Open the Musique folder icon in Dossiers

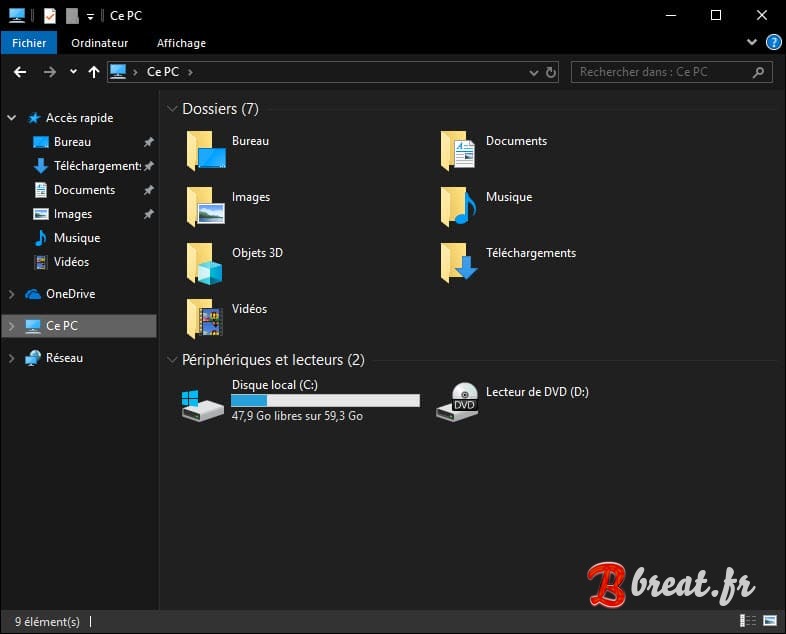(x=458, y=206)
